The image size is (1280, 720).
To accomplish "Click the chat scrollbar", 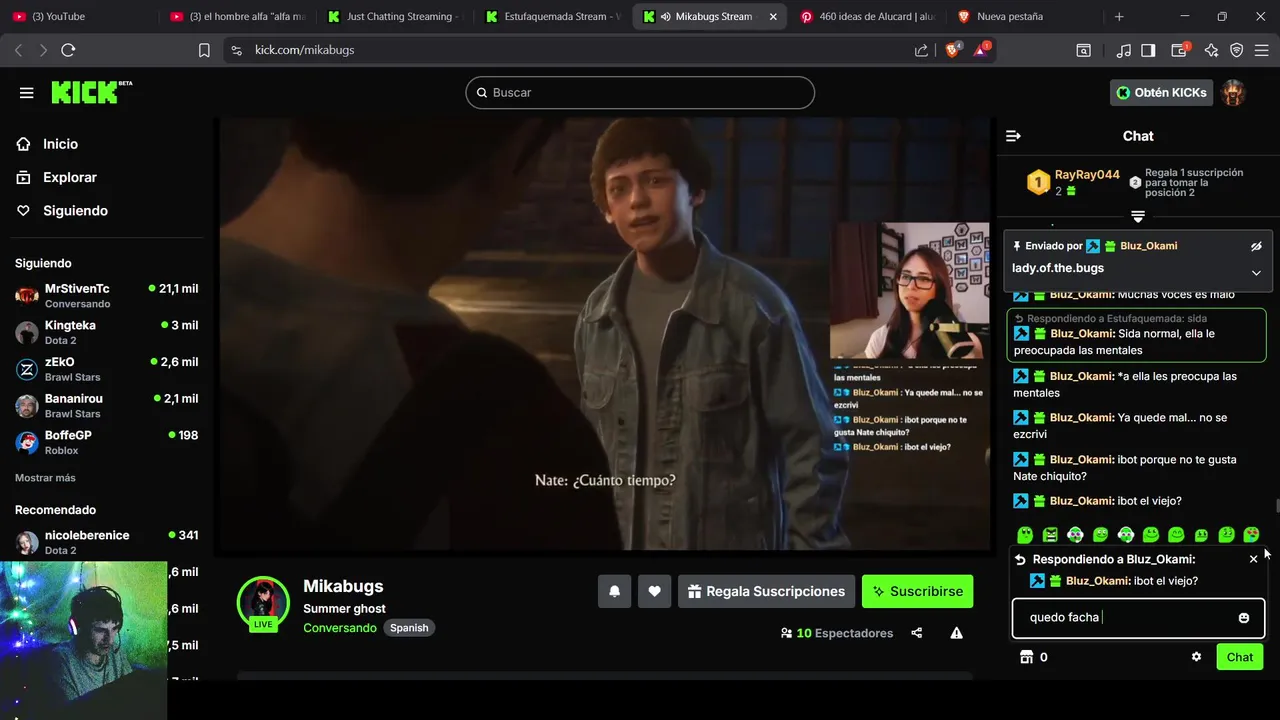I will tap(1276, 506).
